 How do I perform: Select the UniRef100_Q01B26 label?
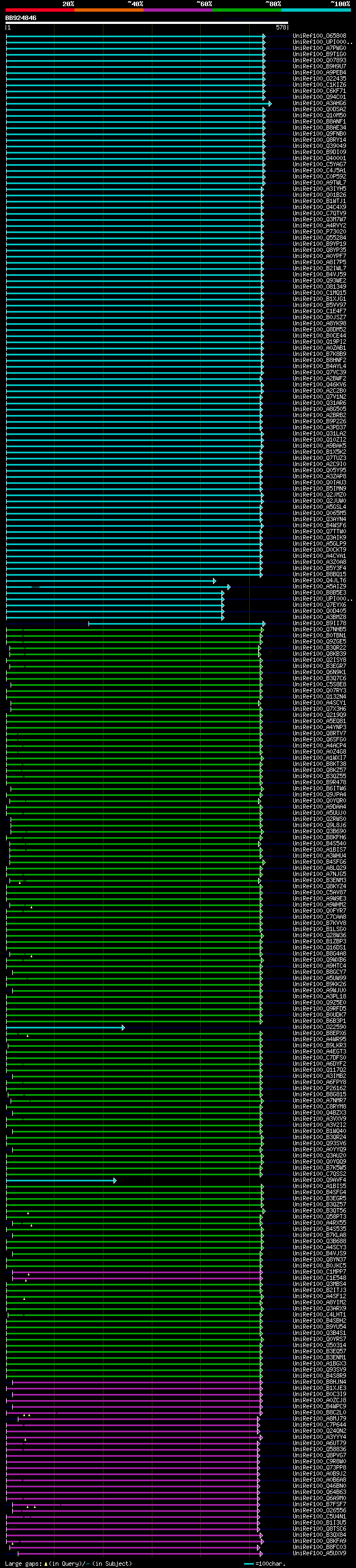click(319, 195)
